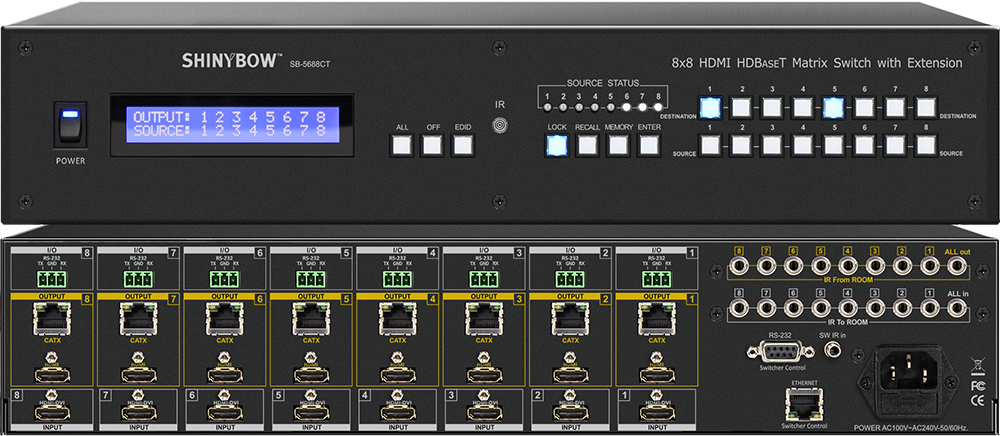This screenshot has height=436, width=1000.
Task: Toggle lit DESTINATION button 1
Action: point(710,107)
